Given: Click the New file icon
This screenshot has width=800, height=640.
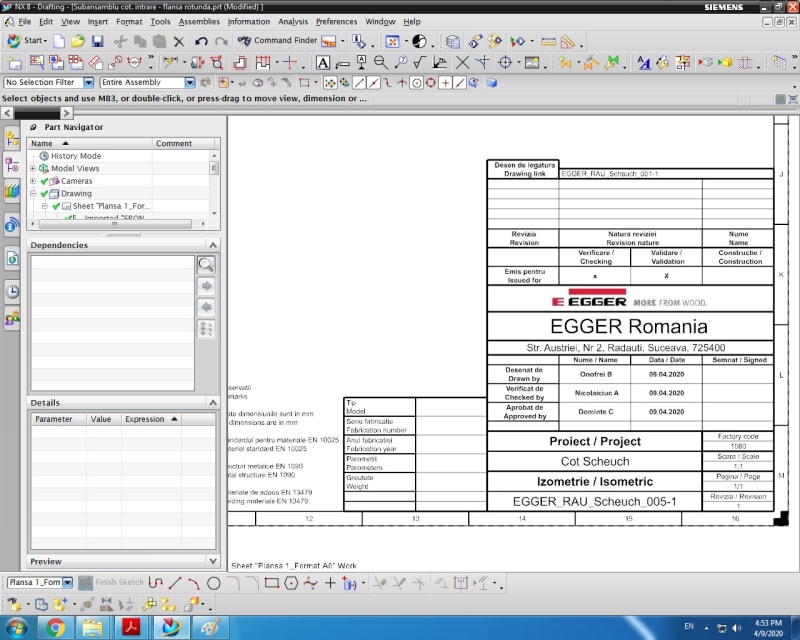Looking at the screenshot, I should (x=59, y=41).
